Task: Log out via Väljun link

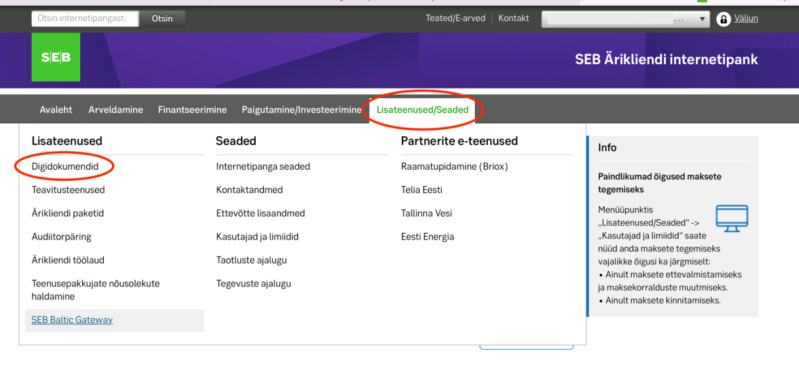Action: pos(746,18)
